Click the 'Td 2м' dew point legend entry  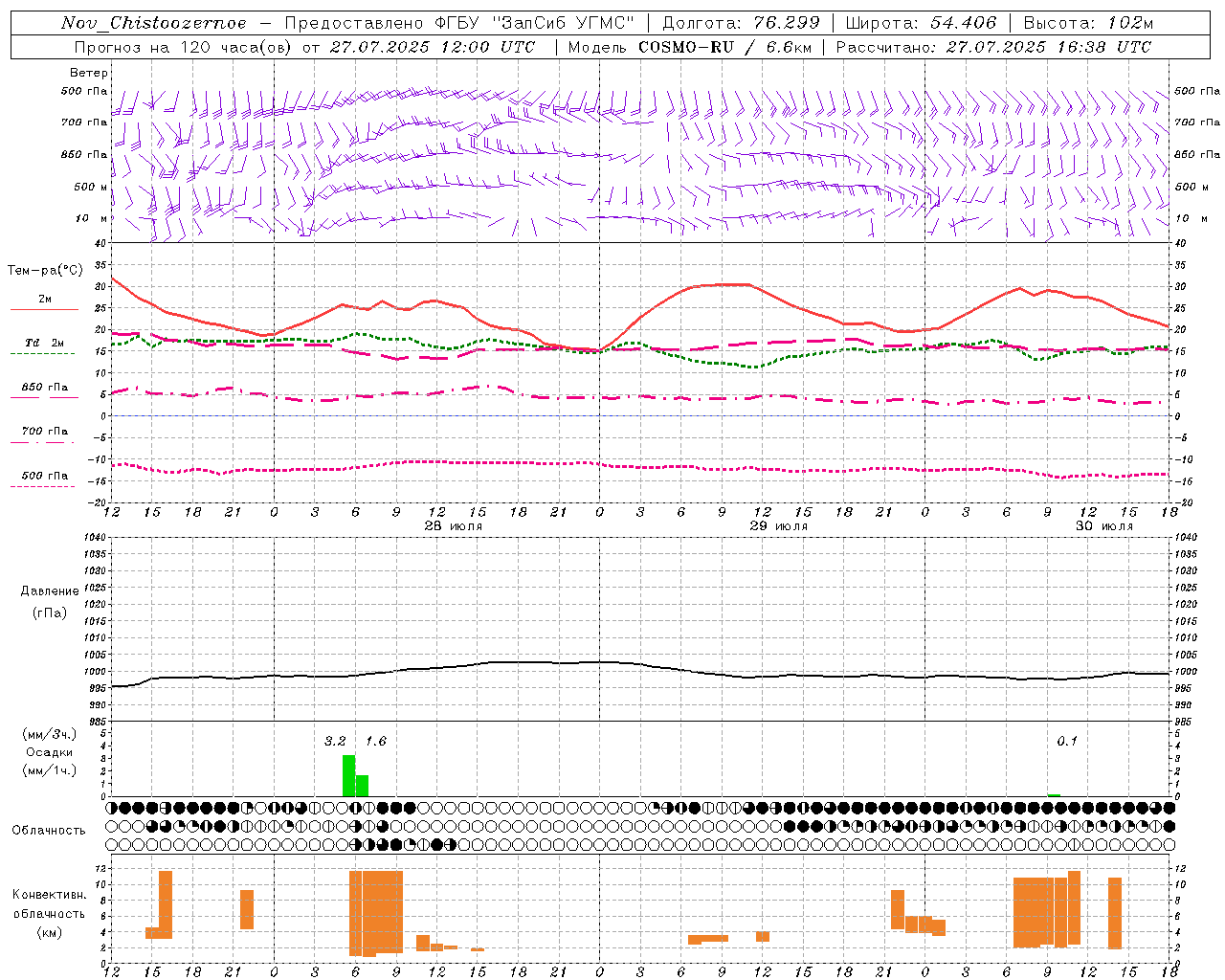coord(45,343)
